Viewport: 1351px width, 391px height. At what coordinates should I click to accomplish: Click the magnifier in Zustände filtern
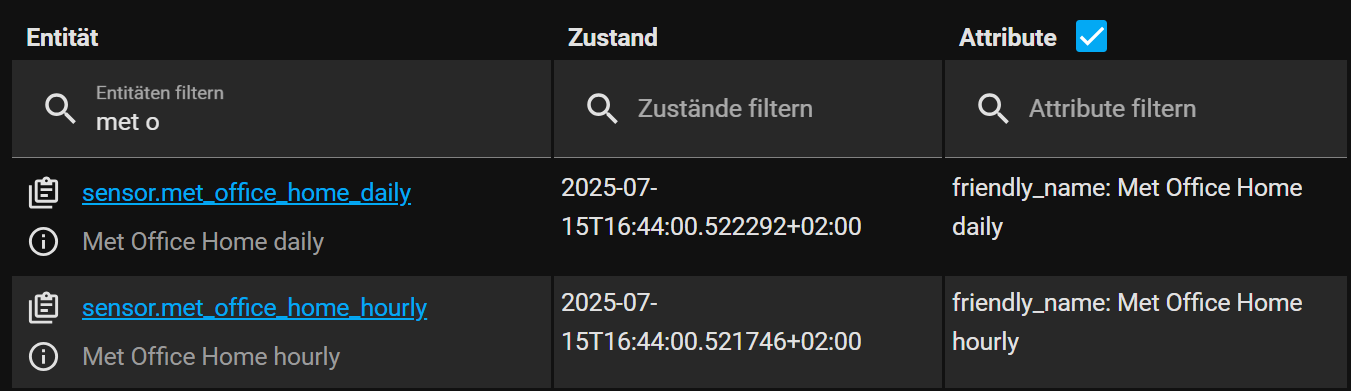[x=602, y=109]
